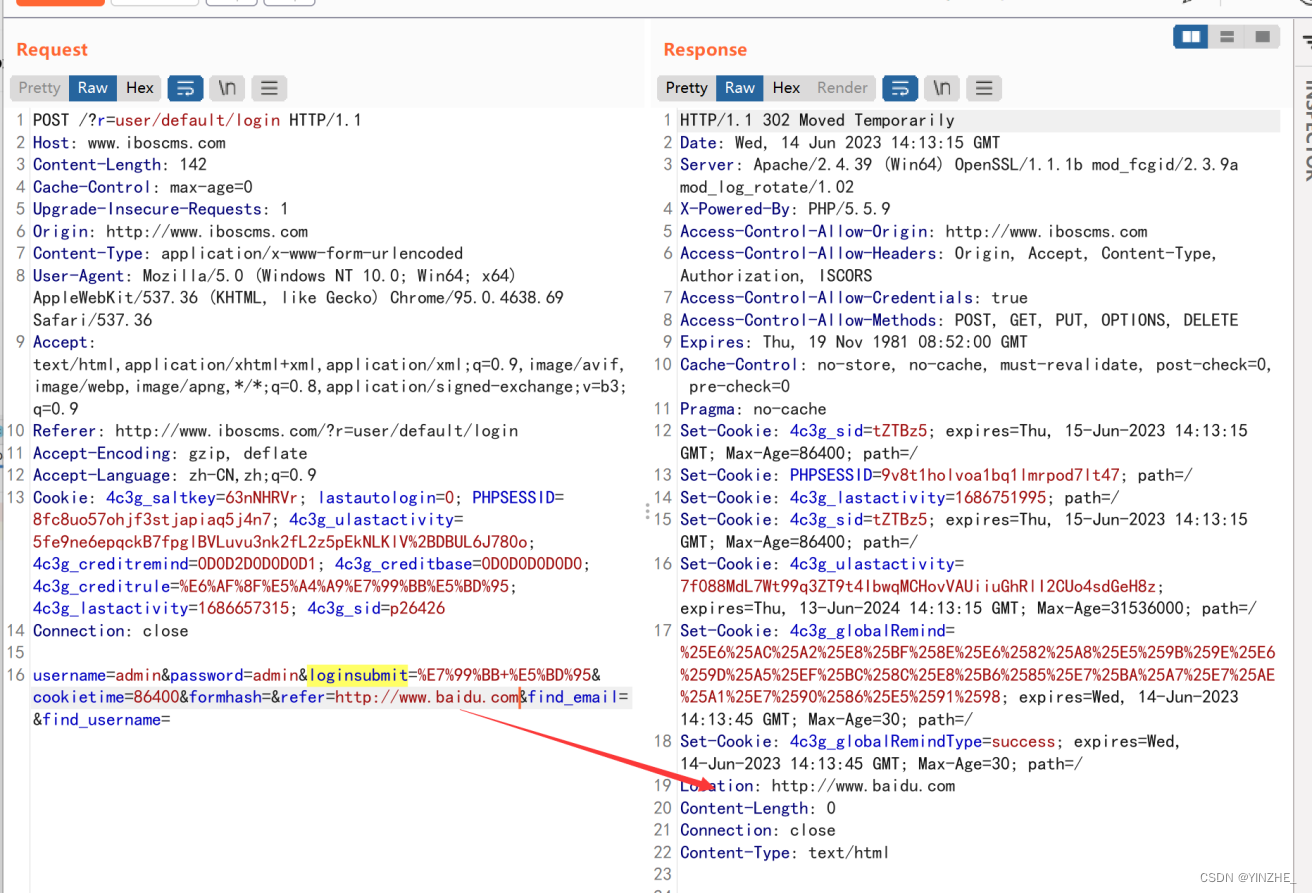Viewport: 1312px width, 893px height.
Task: Click the cookietime=86400 body parameter
Action: [x=106, y=697]
